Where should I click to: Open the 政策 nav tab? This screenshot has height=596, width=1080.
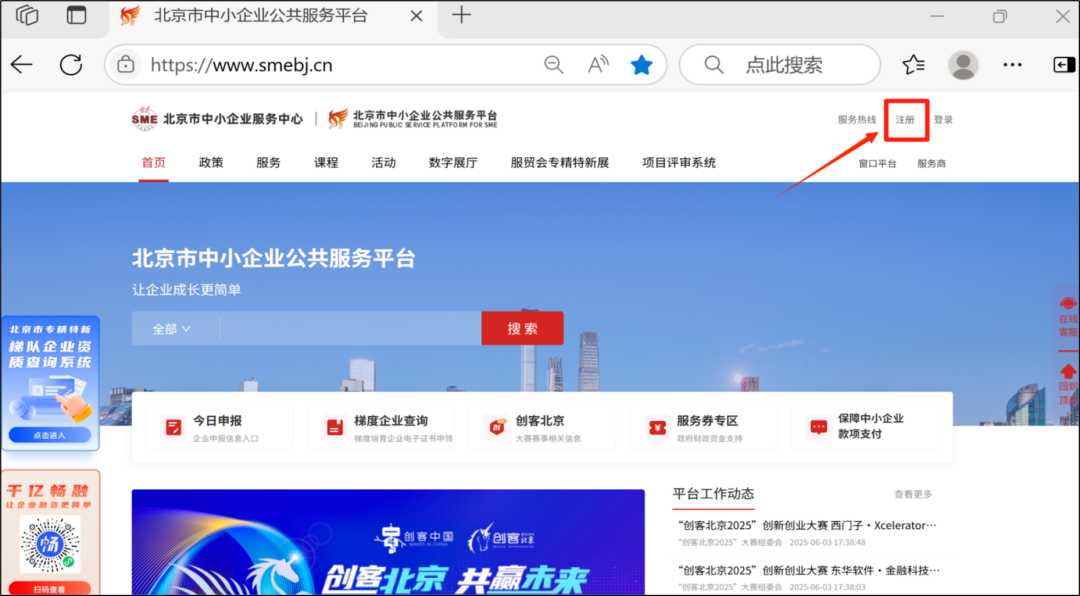pos(211,163)
